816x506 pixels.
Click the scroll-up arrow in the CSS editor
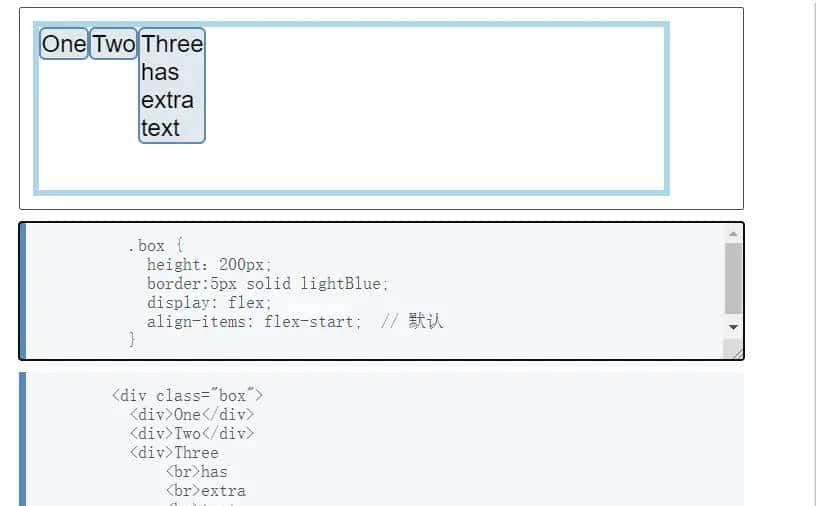pos(733,233)
